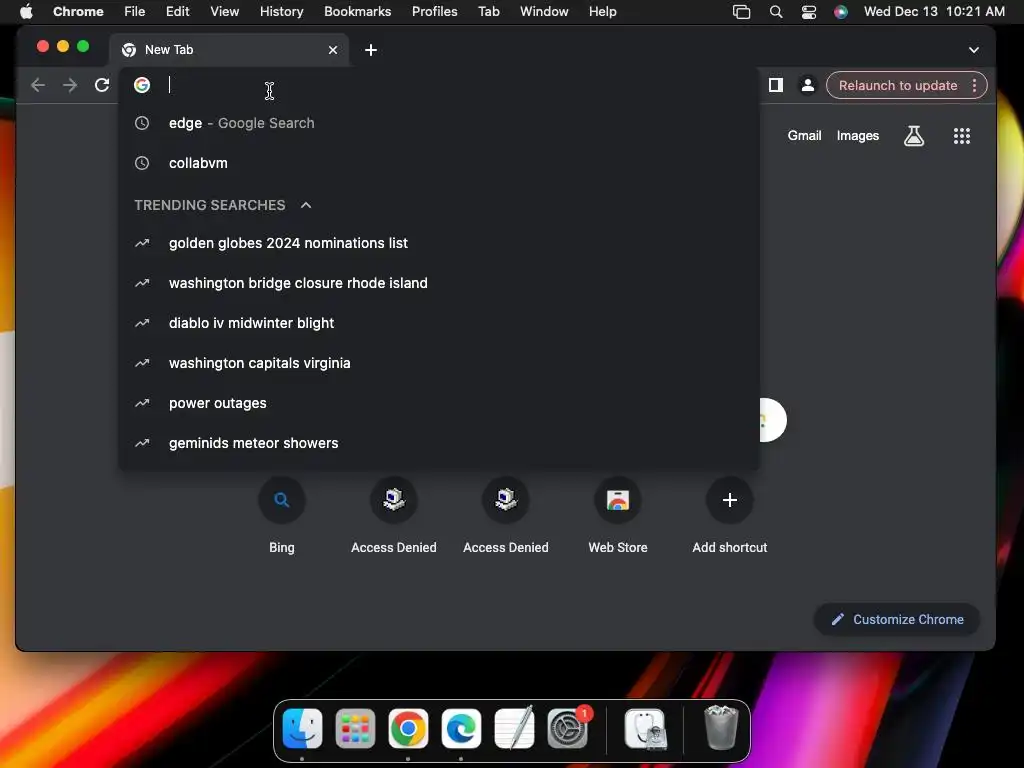The width and height of the screenshot is (1024, 768).
Task: Click Relaunch to update
Action: [897, 86]
